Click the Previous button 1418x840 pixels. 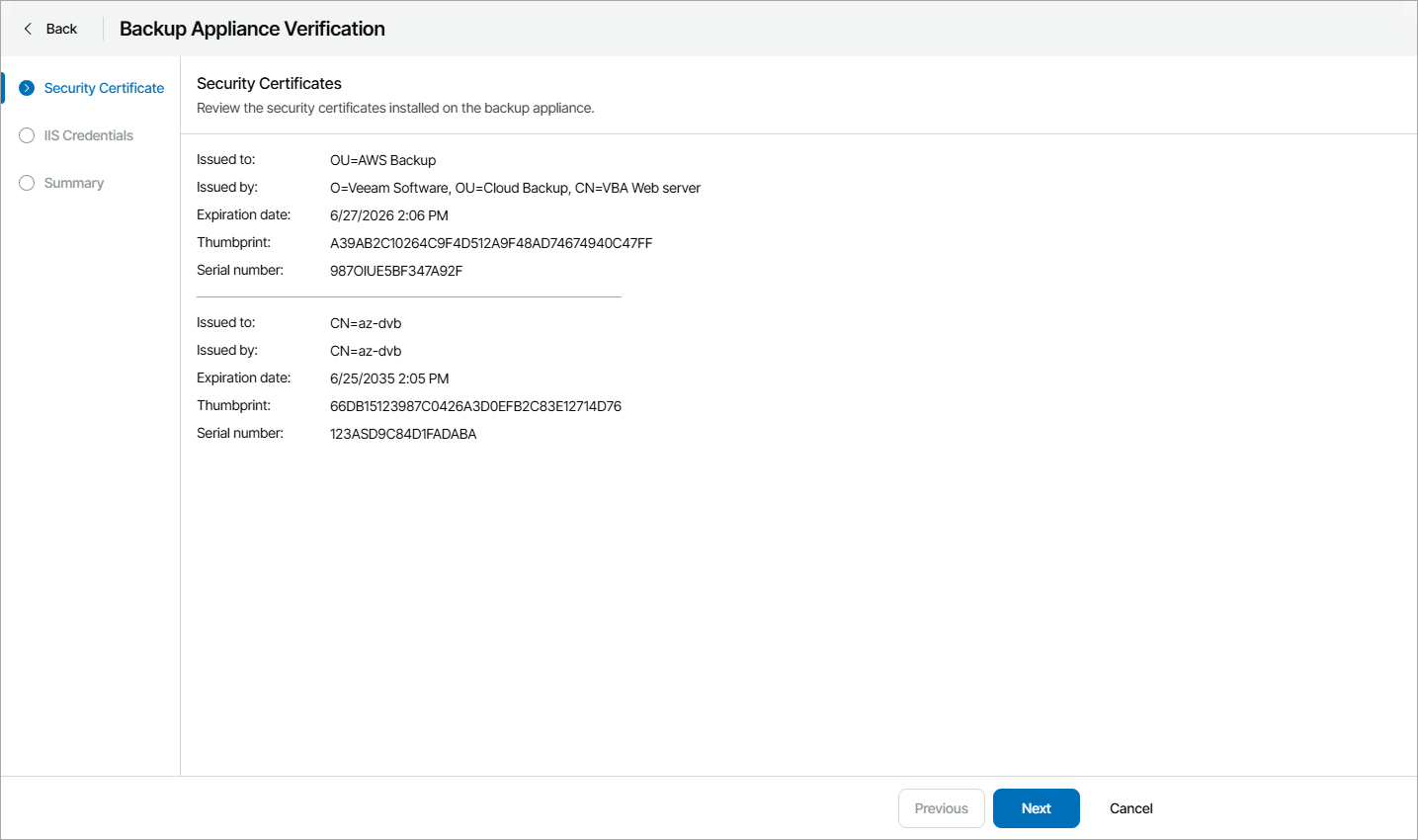(x=941, y=807)
